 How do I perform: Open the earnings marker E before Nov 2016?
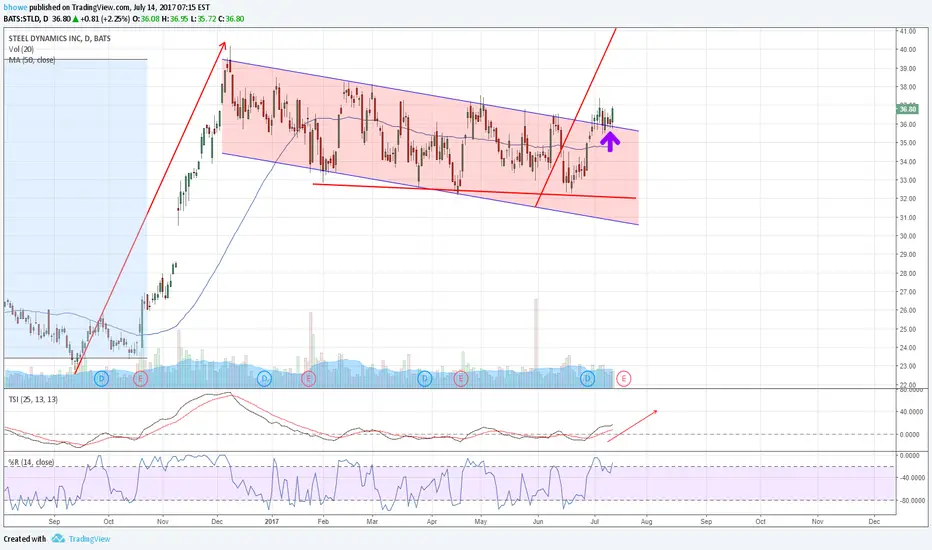[140, 378]
